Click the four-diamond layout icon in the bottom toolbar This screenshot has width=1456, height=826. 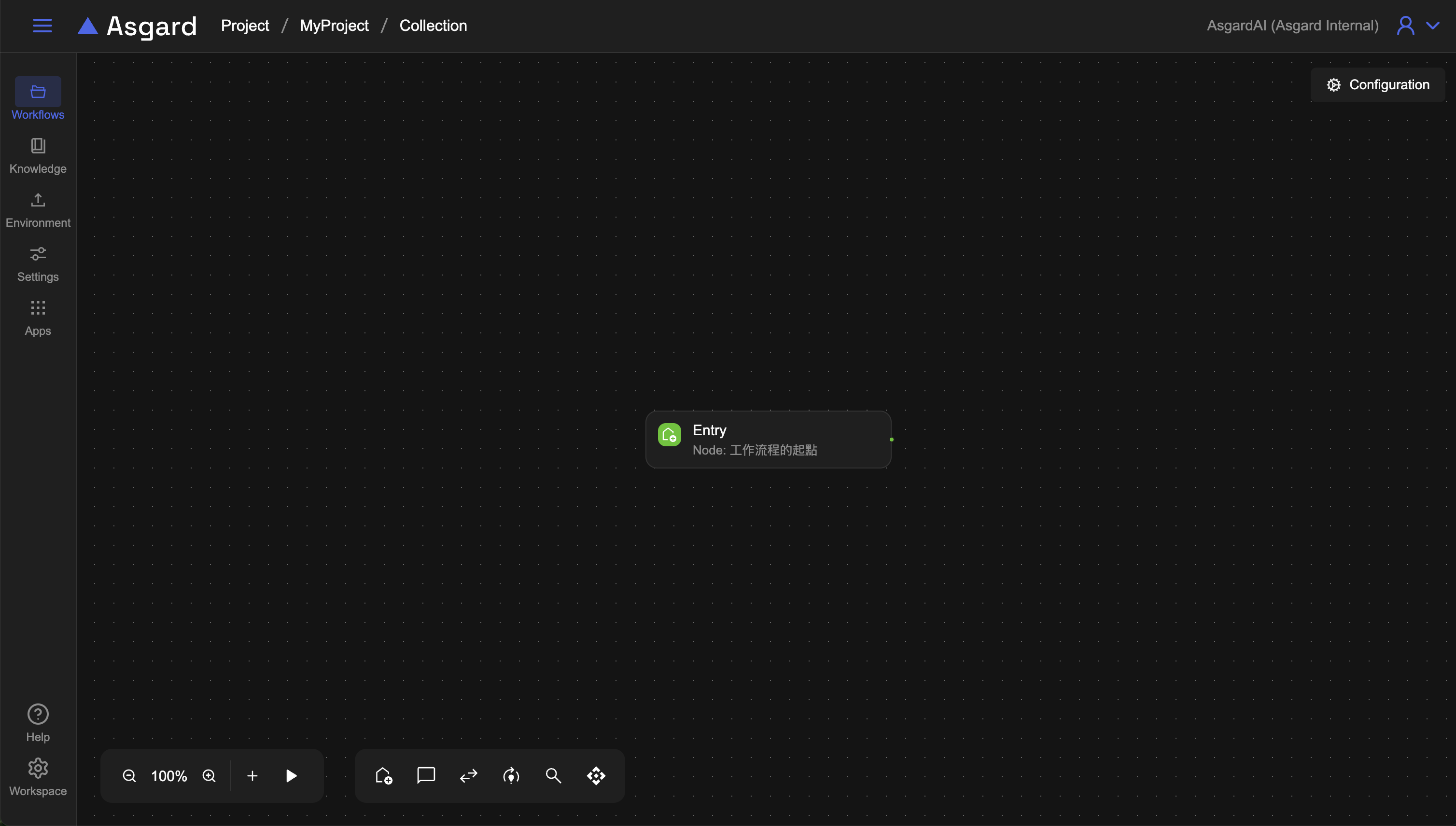tap(596, 775)
